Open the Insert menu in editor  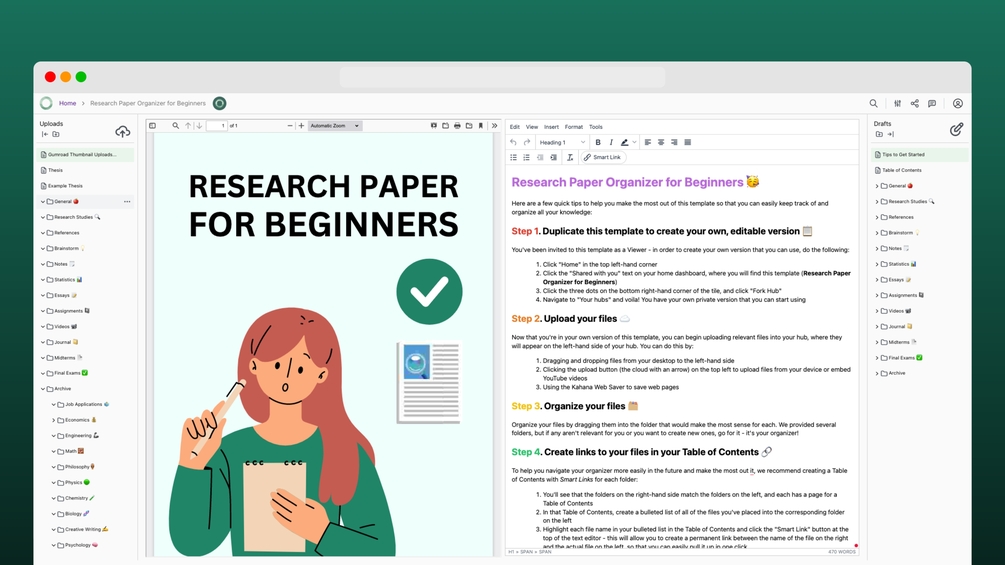(551, 127)
